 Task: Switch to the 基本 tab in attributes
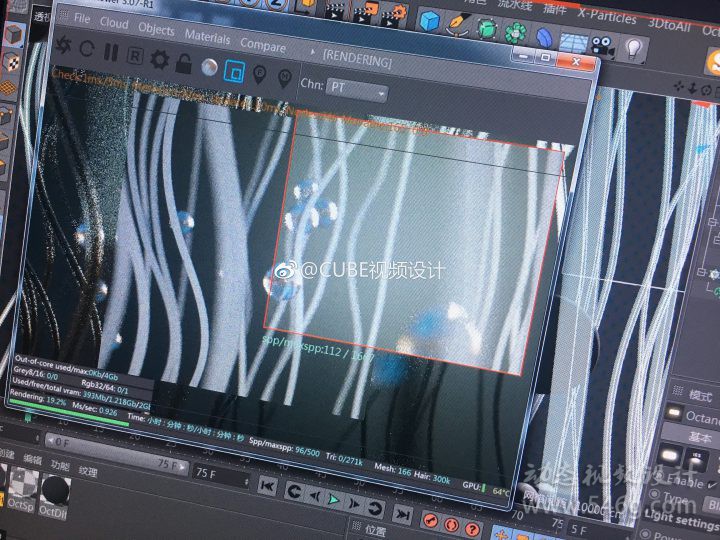[700, 437]
